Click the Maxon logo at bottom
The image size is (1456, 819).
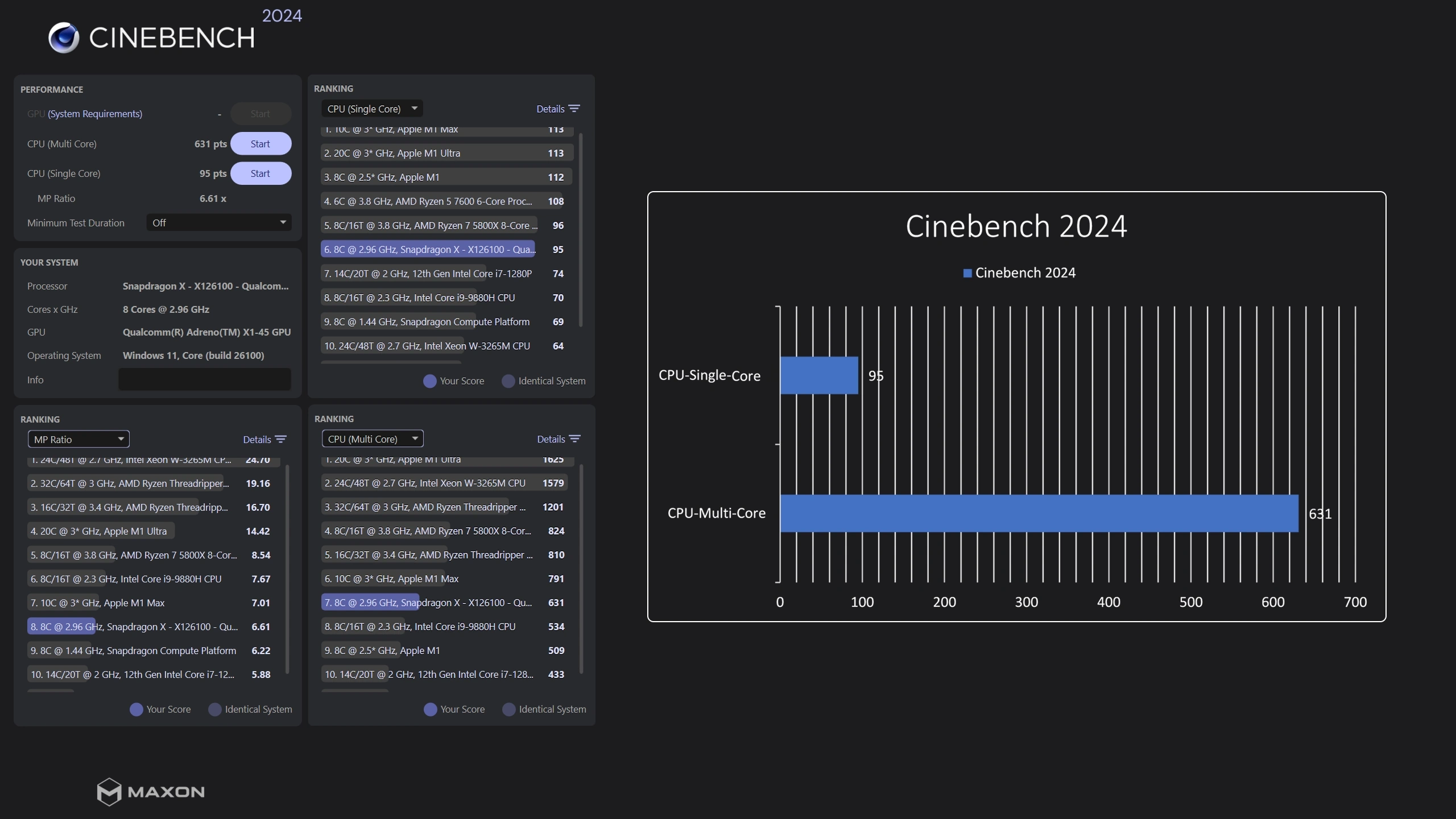coord(151,792)
